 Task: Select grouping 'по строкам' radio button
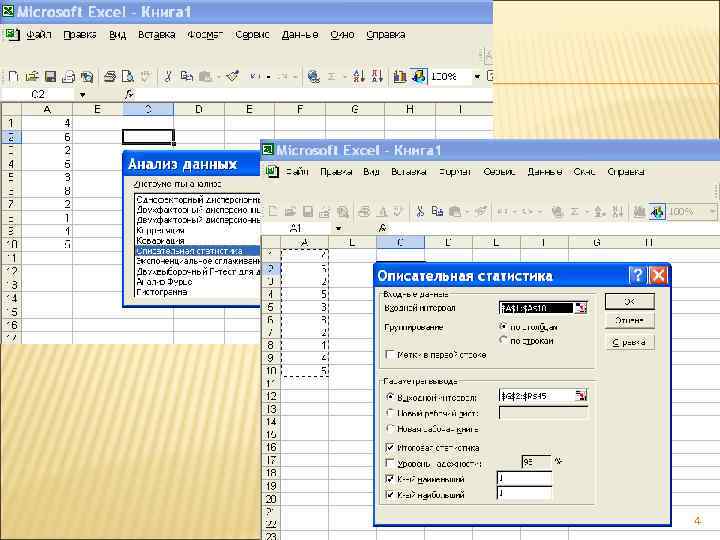(503, 340)
